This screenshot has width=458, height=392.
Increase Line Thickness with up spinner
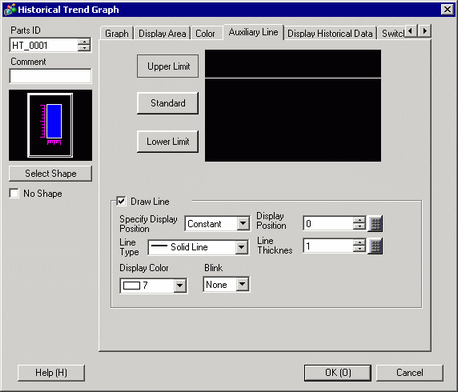pos(359,243)
